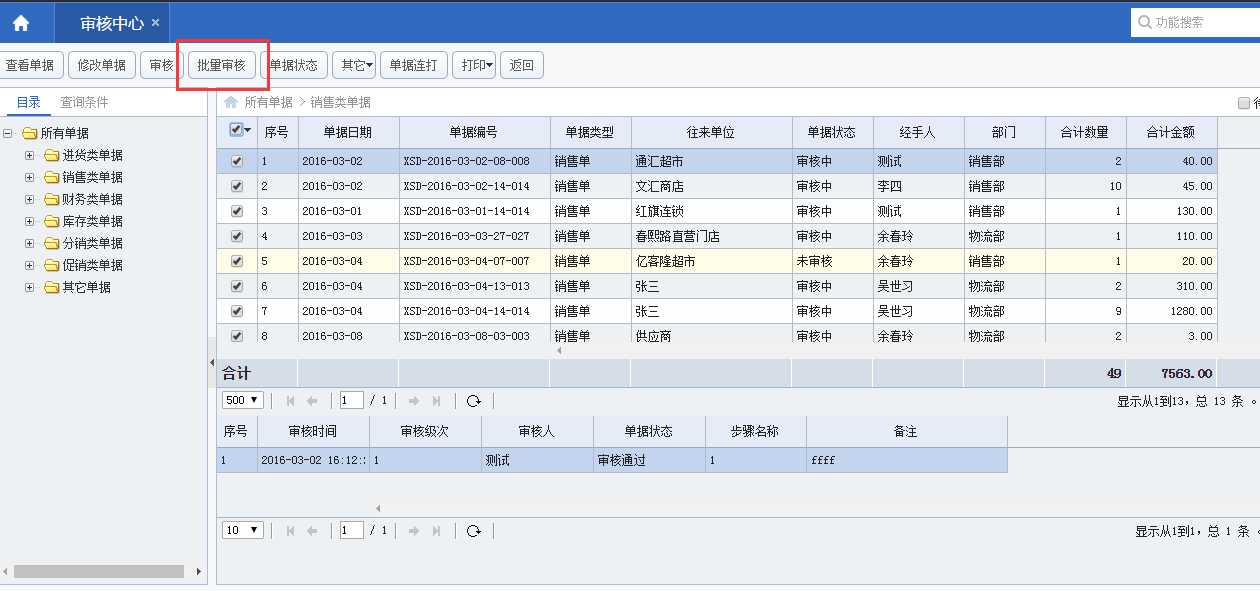Open the 500 page size selector
The height and width of the screenshot is (591, 1260).
[x=242, y=400]
